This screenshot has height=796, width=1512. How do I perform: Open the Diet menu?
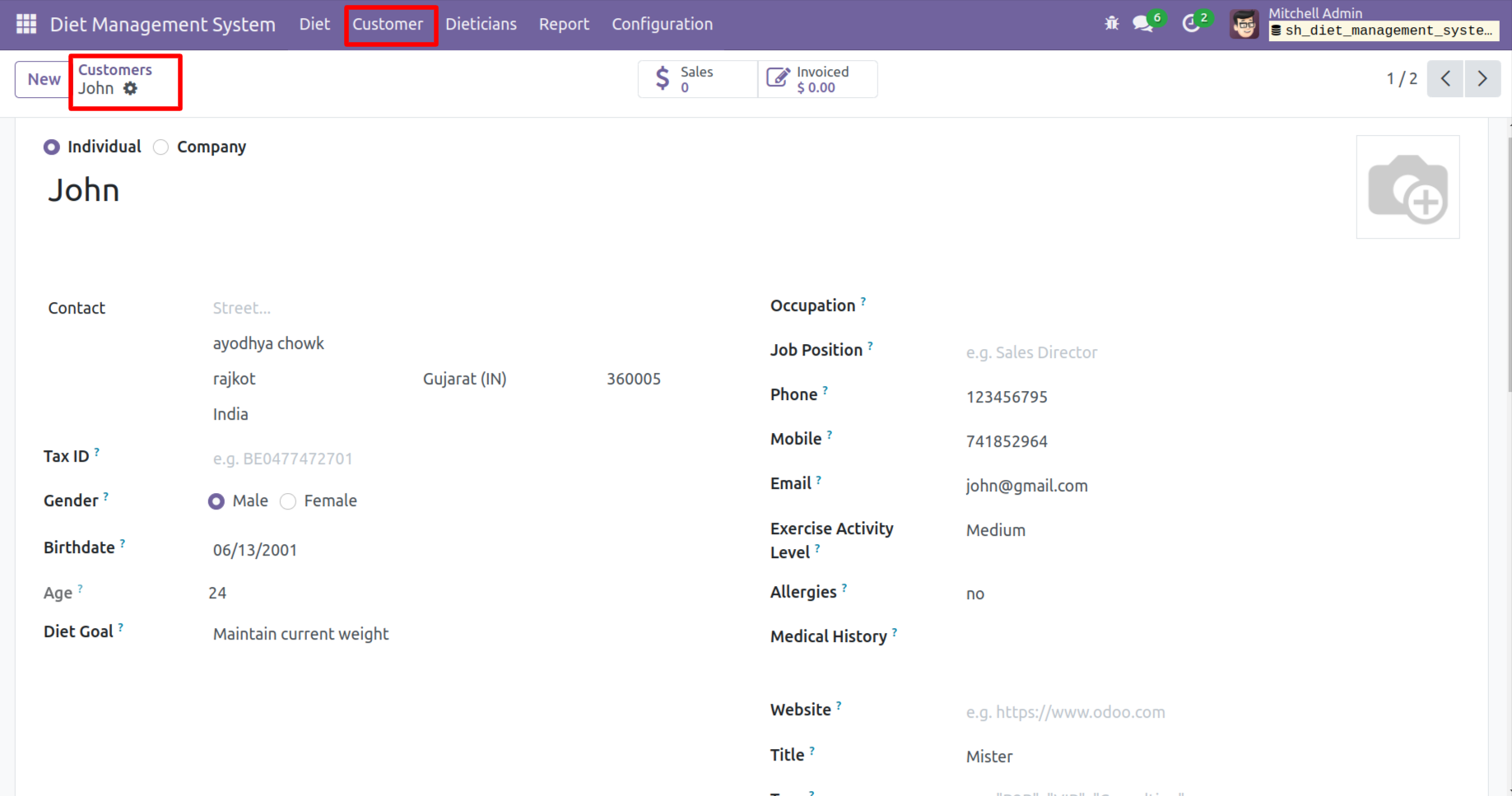click(x=314, y=24)
